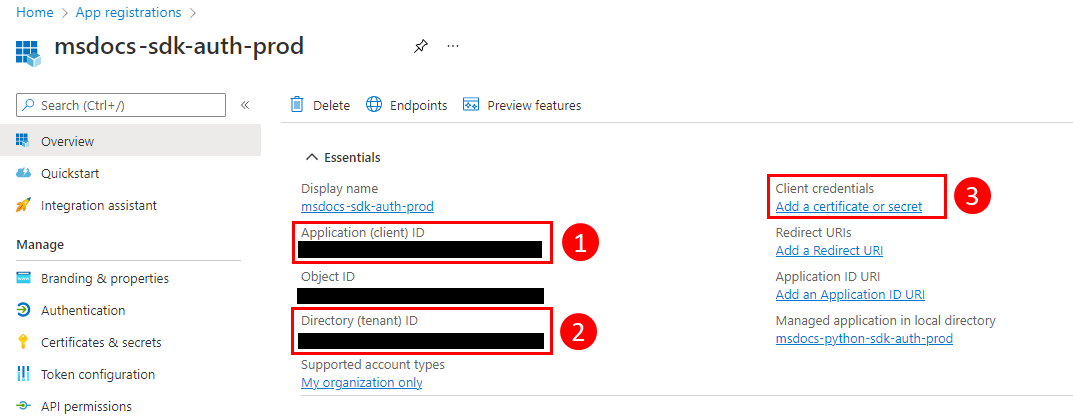Click the app registration grid icon

point(28,52)
